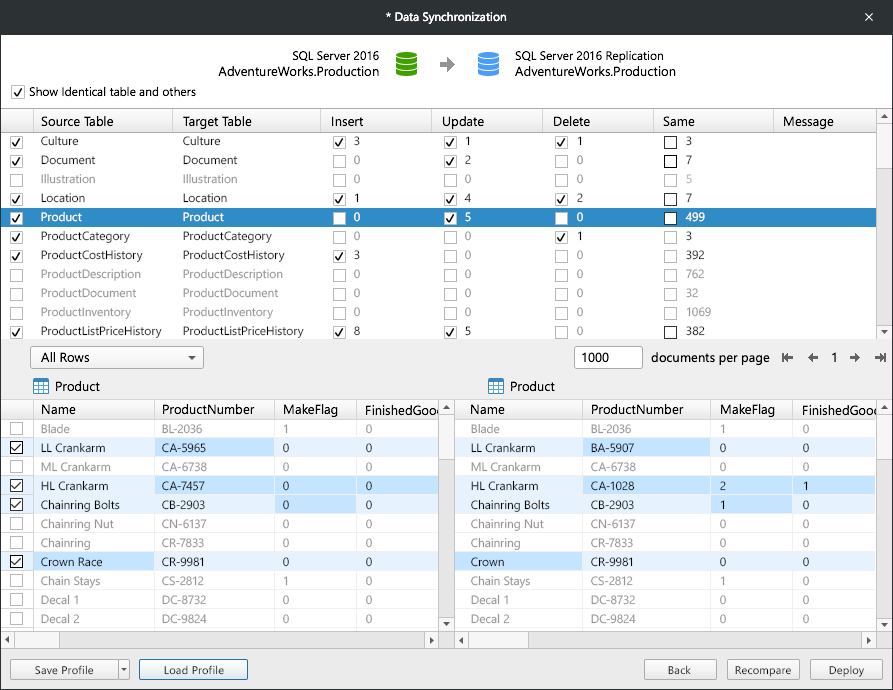The image size is (893, 690).
Task: Open the Save Profile dropdown arrow
Action: click(124, 670)
